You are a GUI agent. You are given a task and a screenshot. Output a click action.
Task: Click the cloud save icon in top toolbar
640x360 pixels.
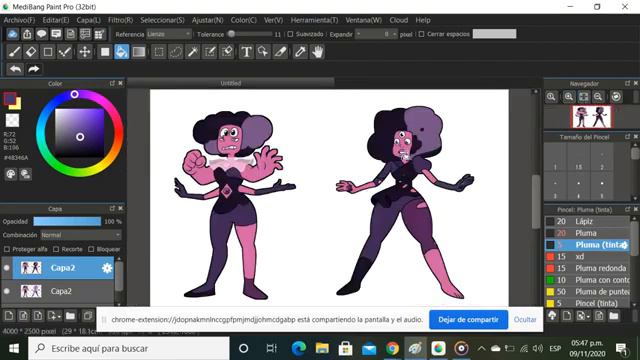point(13,34)
